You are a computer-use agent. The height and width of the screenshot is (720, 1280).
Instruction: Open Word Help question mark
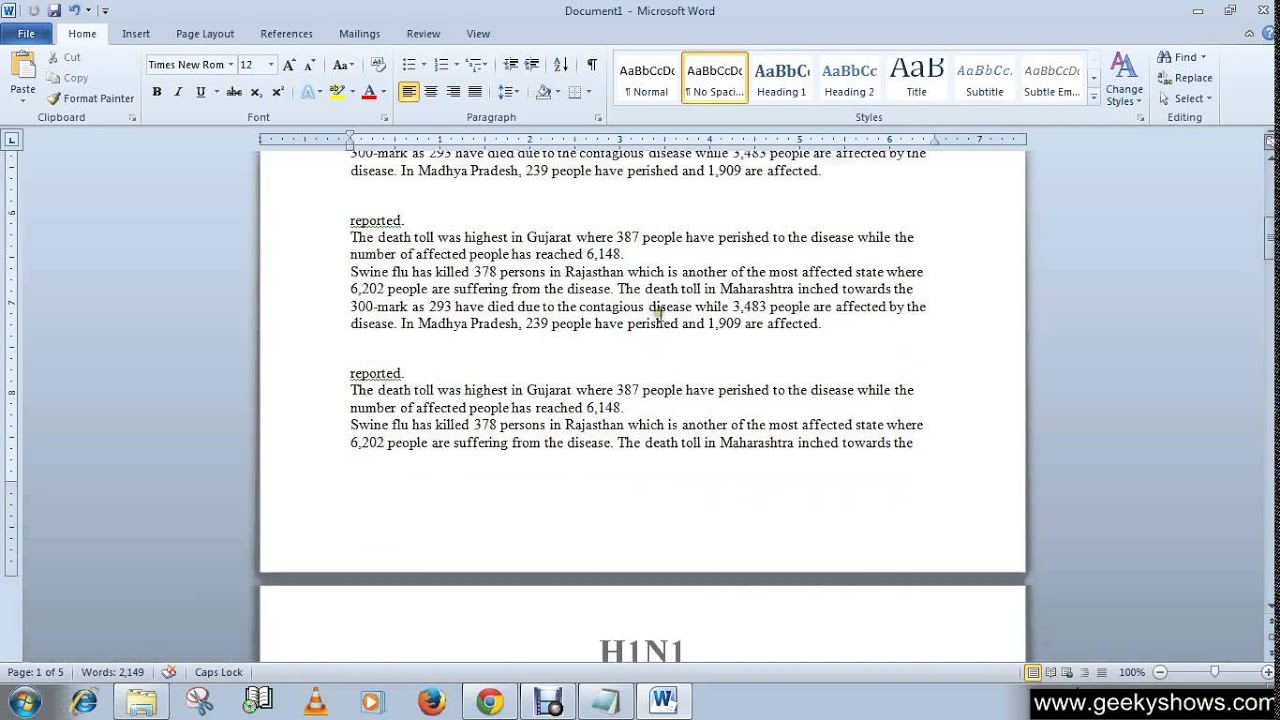[1270, 34]
